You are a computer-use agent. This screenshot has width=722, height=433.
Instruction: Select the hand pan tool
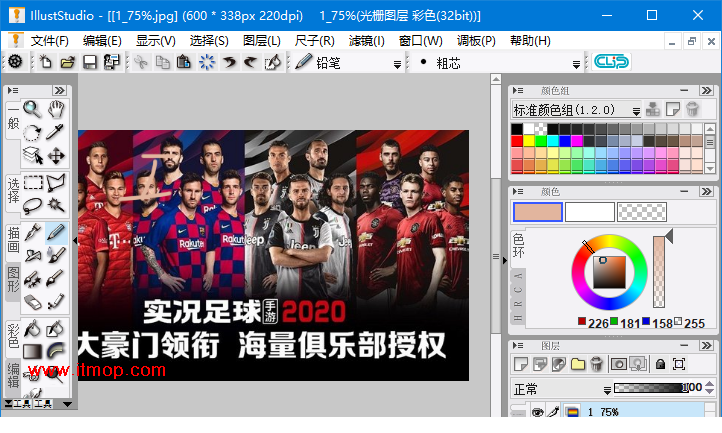coord(56,109)
